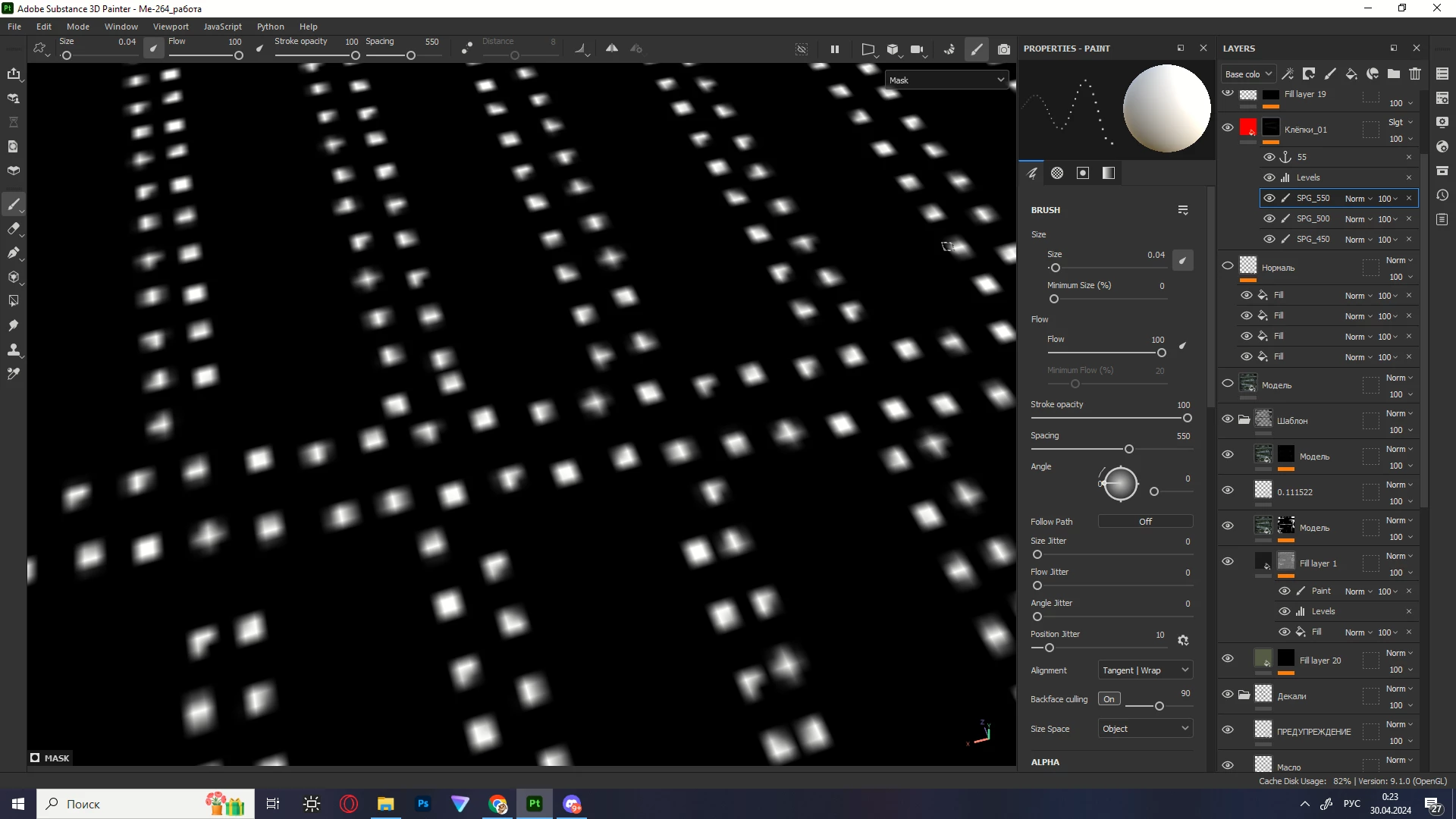1456x819 pixels.
Task: Open the Viewport menu
Action: (x=171, y=27)
